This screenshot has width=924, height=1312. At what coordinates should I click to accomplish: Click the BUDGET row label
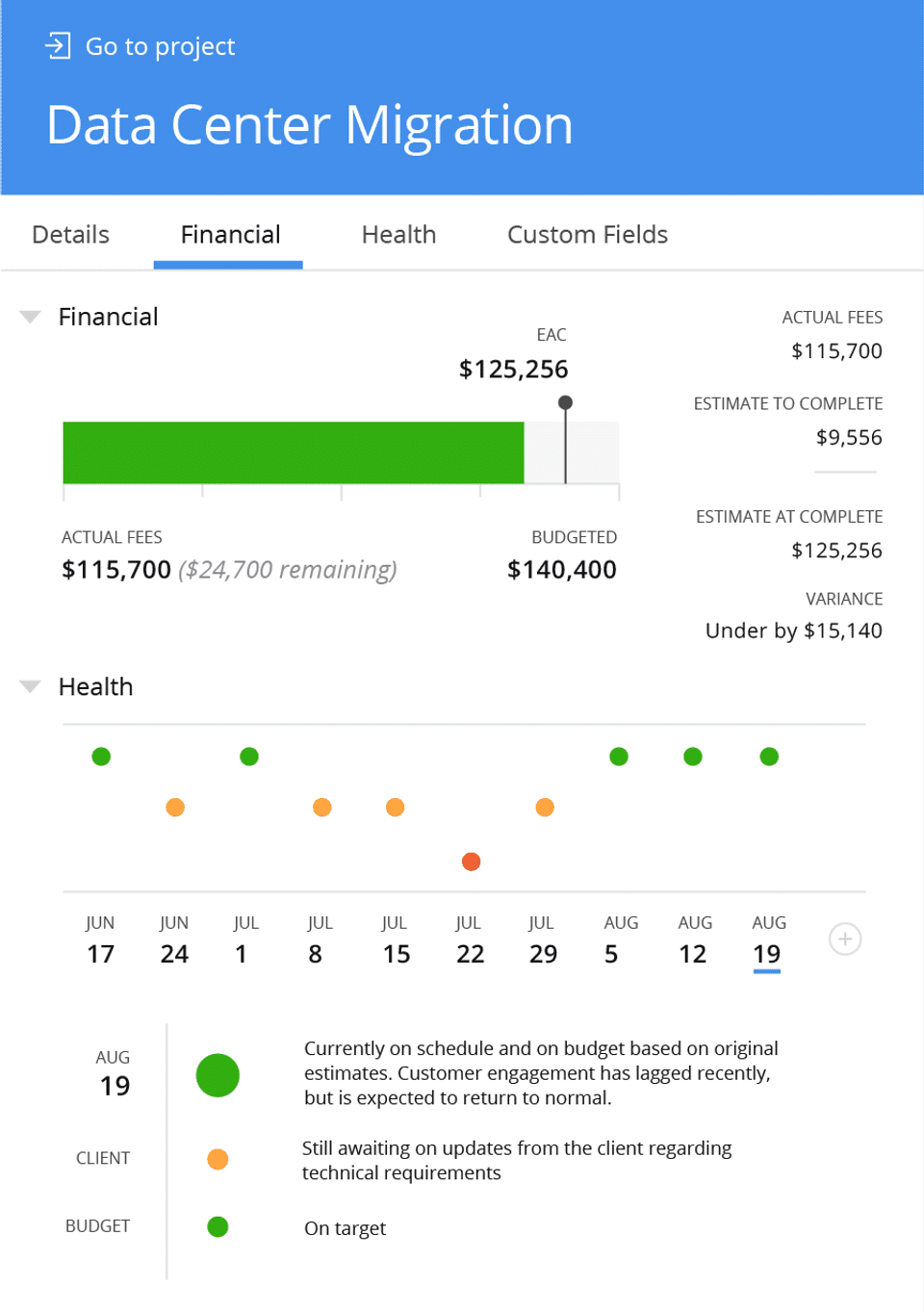(97, 1225)
